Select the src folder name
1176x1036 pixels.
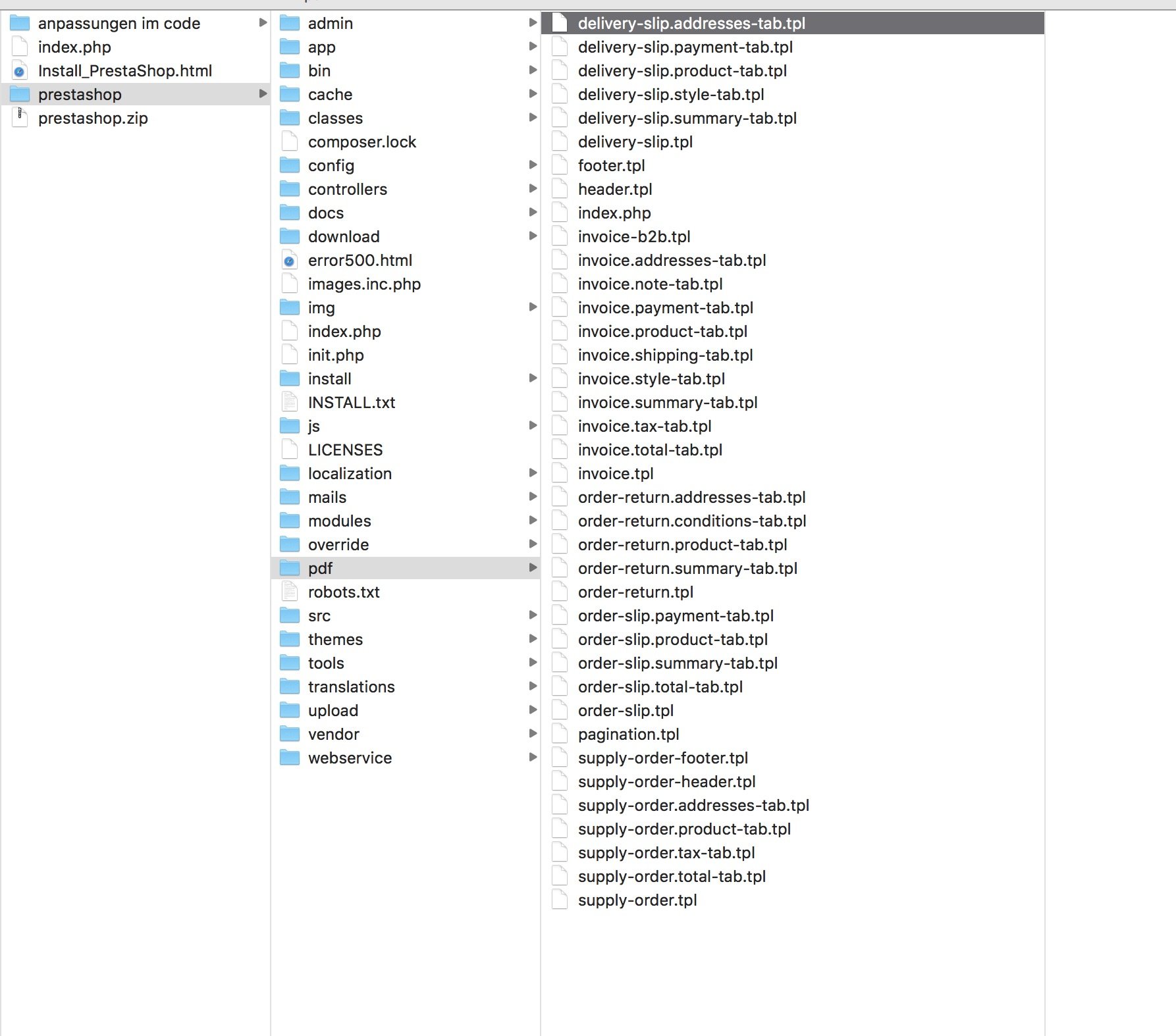coord(319,616)
